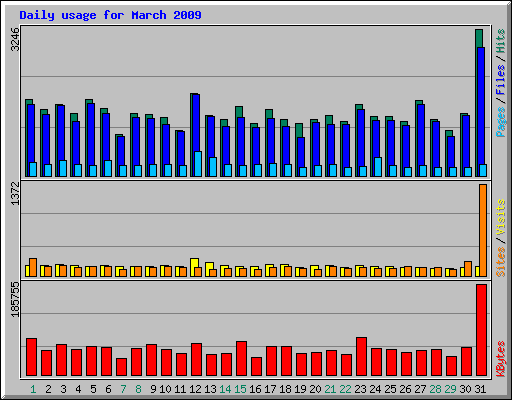The image size is (512, 400).
Task: Click day 23 on the x-axis
Action: (x=360, y=389)
